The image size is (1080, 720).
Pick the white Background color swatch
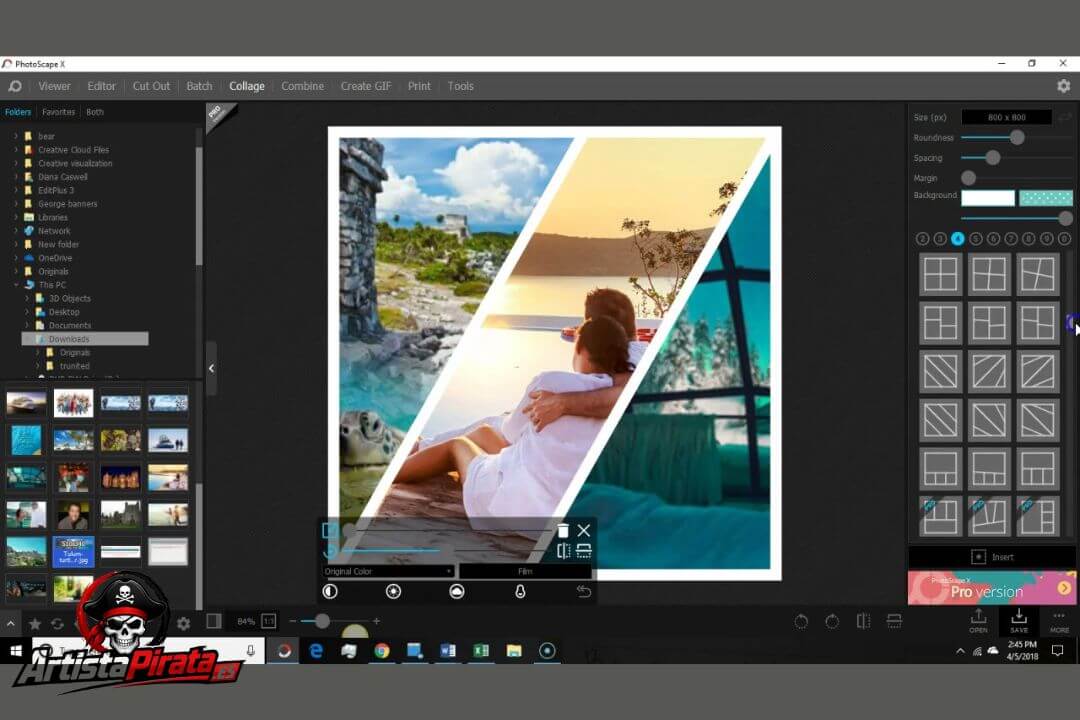coord(988,198)
